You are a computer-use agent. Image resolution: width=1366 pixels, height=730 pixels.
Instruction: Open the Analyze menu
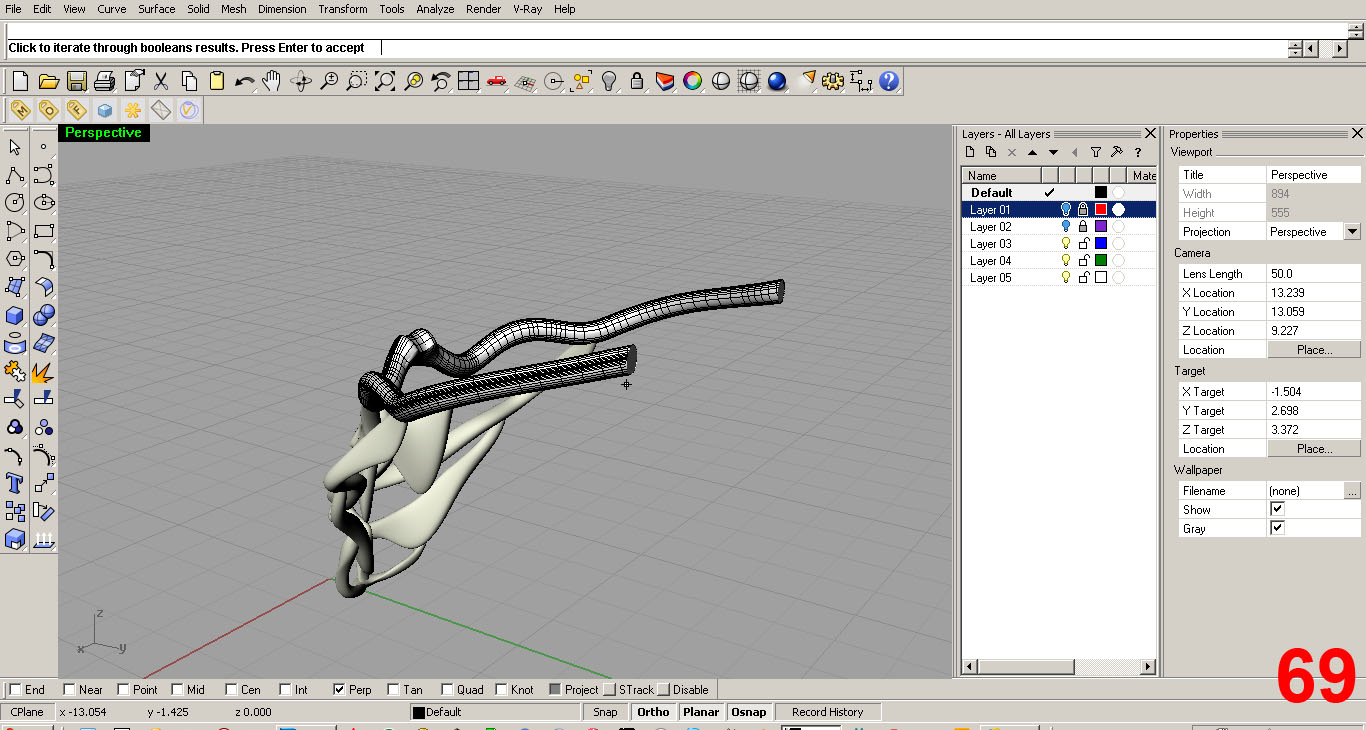435,9
